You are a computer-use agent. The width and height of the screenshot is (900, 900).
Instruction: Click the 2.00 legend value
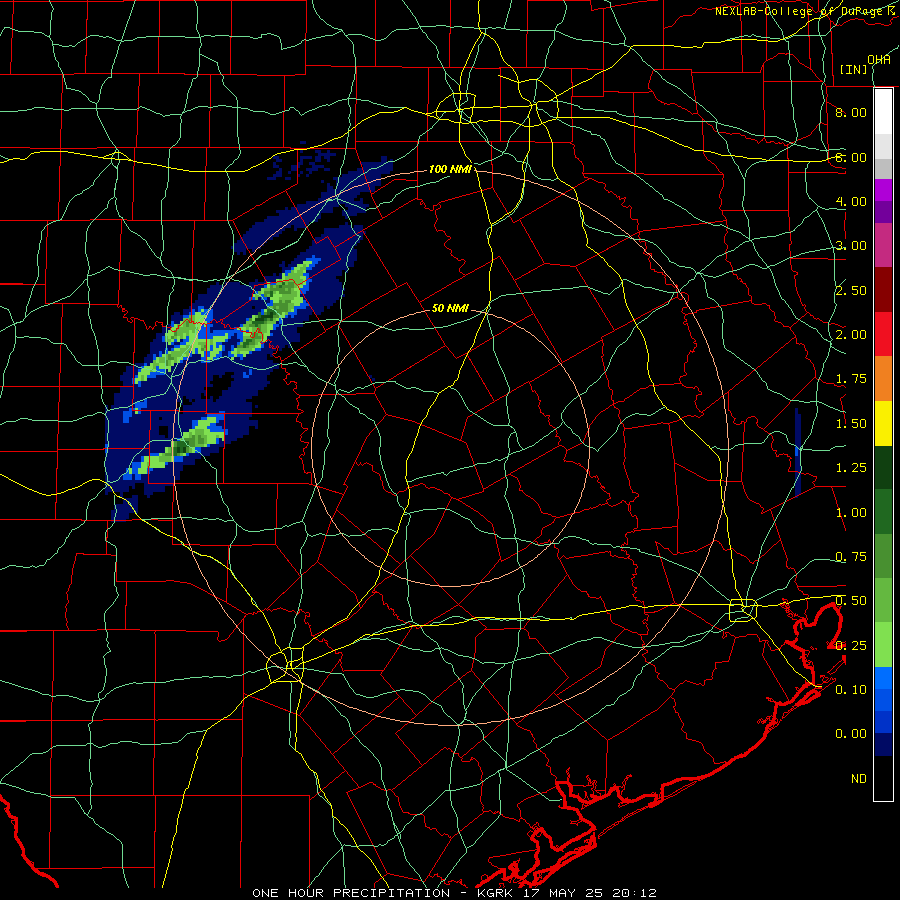tap(851, 335)
